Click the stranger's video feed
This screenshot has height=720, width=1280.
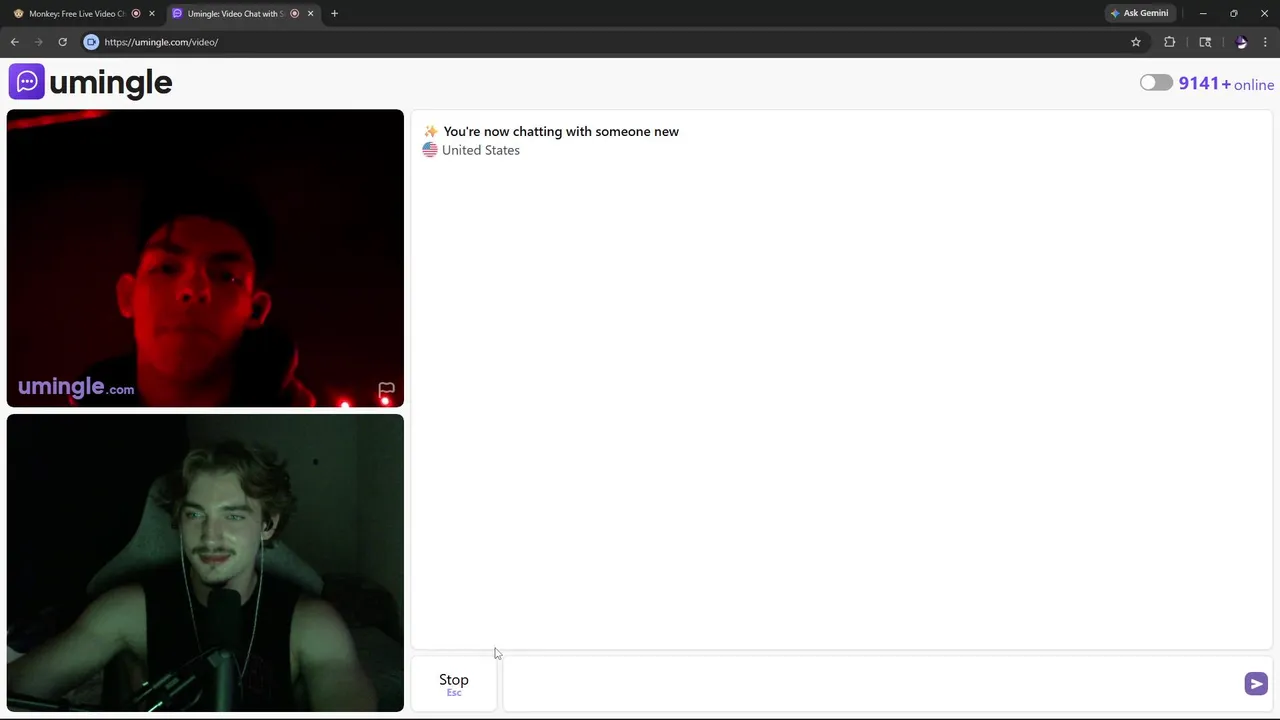pos(205,258)
